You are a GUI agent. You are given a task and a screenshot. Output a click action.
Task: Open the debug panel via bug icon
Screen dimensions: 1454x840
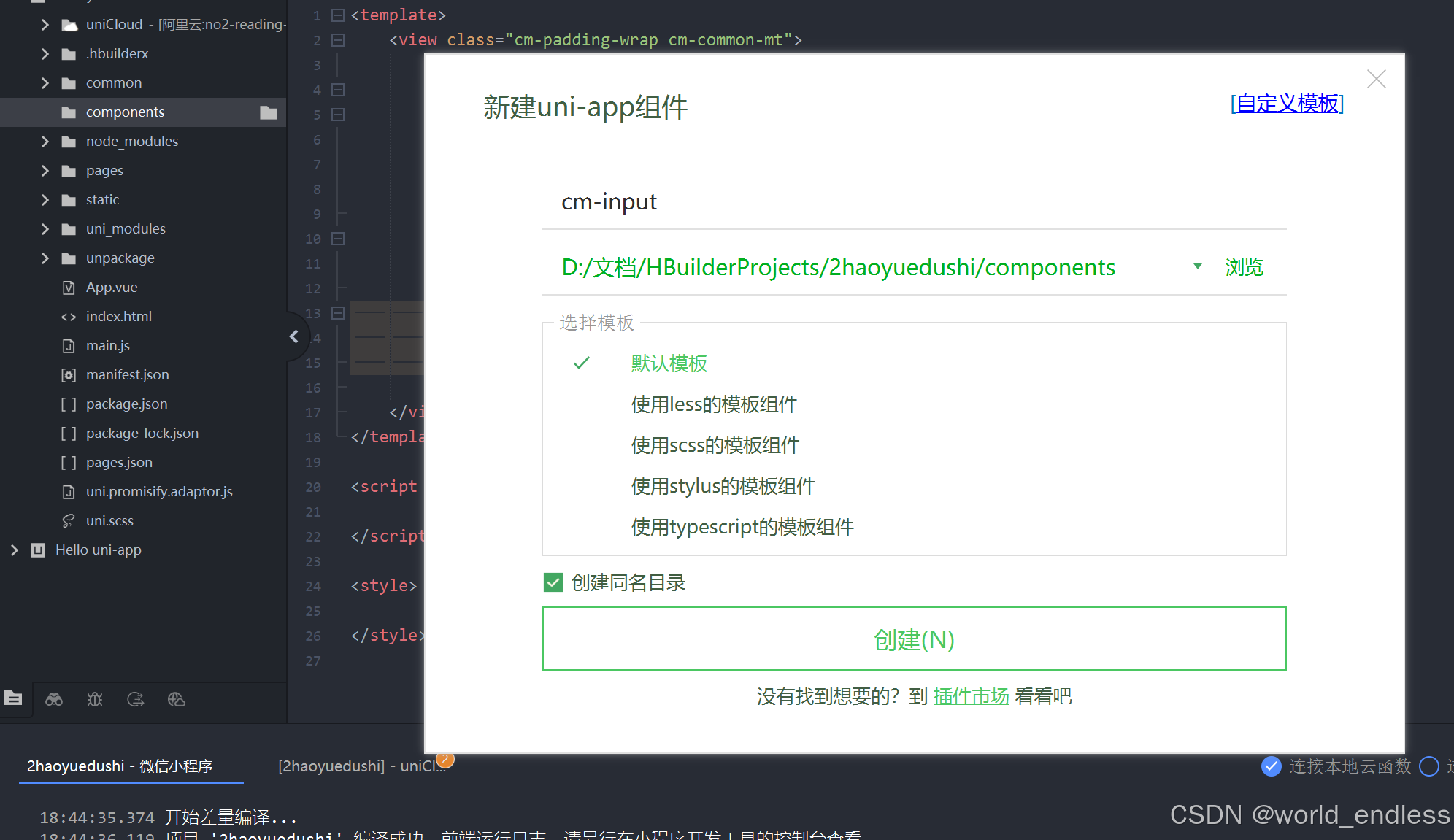(95, 699)
